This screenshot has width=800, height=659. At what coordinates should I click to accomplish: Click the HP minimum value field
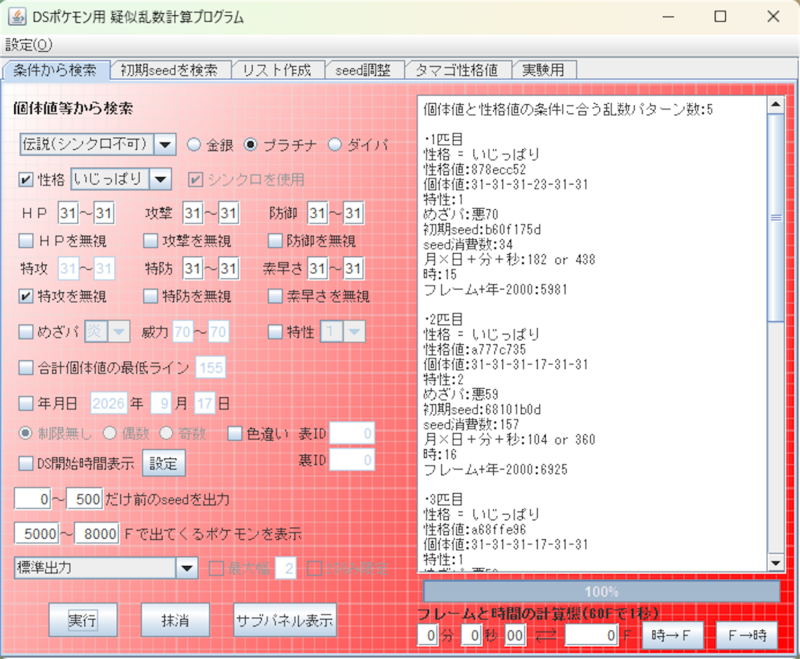(x=68, y=213)
